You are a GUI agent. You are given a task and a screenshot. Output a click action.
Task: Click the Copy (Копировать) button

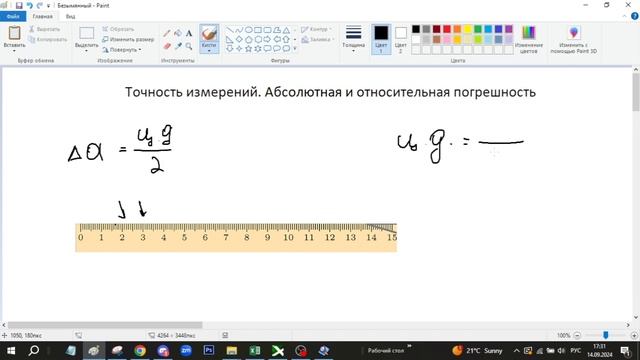tap(48, 40)
